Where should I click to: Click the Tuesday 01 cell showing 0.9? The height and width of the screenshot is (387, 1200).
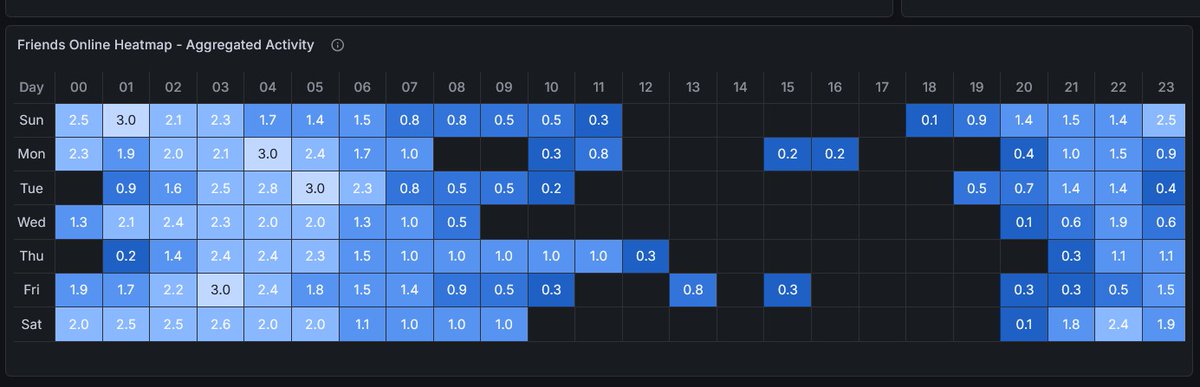(x=126, y=188)
